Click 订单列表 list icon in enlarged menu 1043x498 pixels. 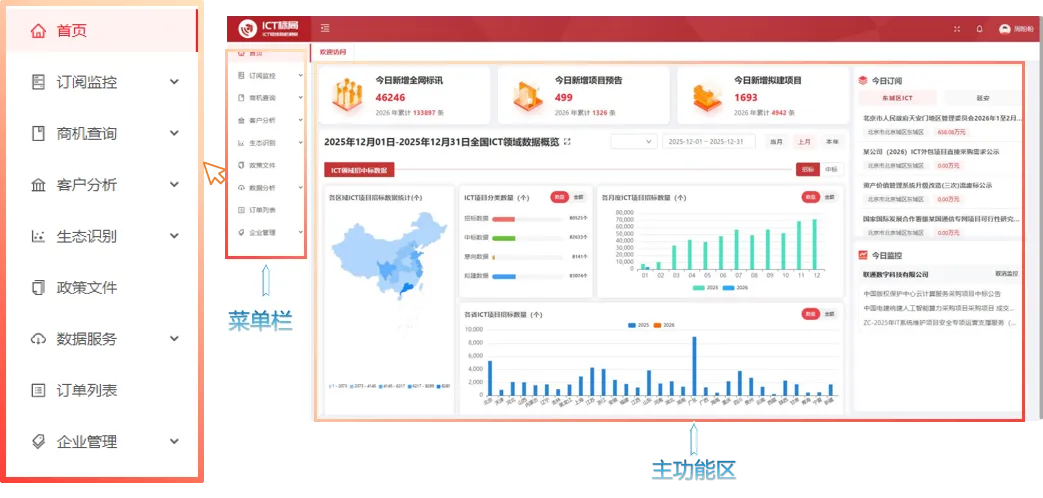click(39, 390)
